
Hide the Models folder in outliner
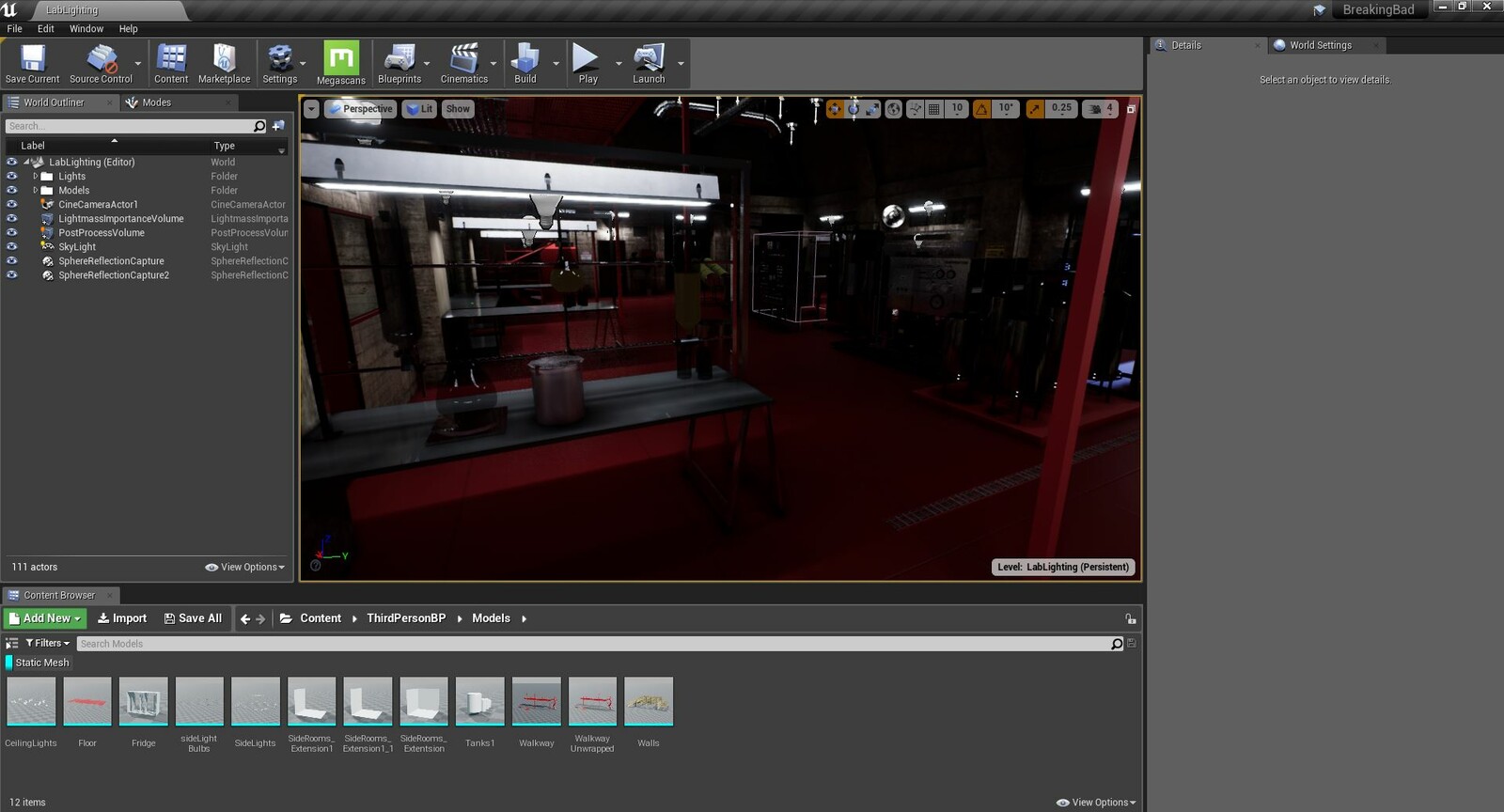(x=12, y=190)
